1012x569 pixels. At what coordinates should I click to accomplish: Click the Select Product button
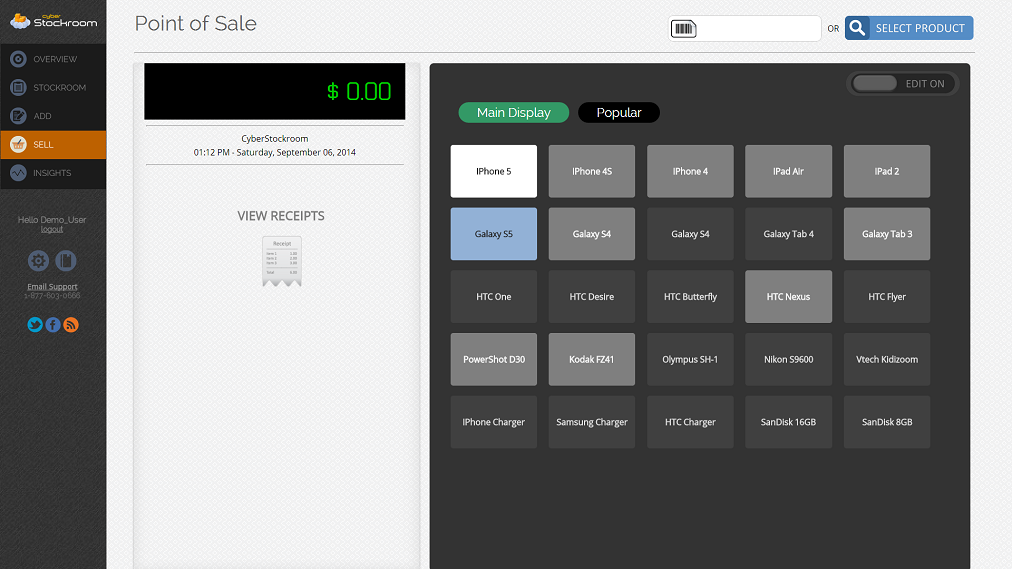coord(909,28)
